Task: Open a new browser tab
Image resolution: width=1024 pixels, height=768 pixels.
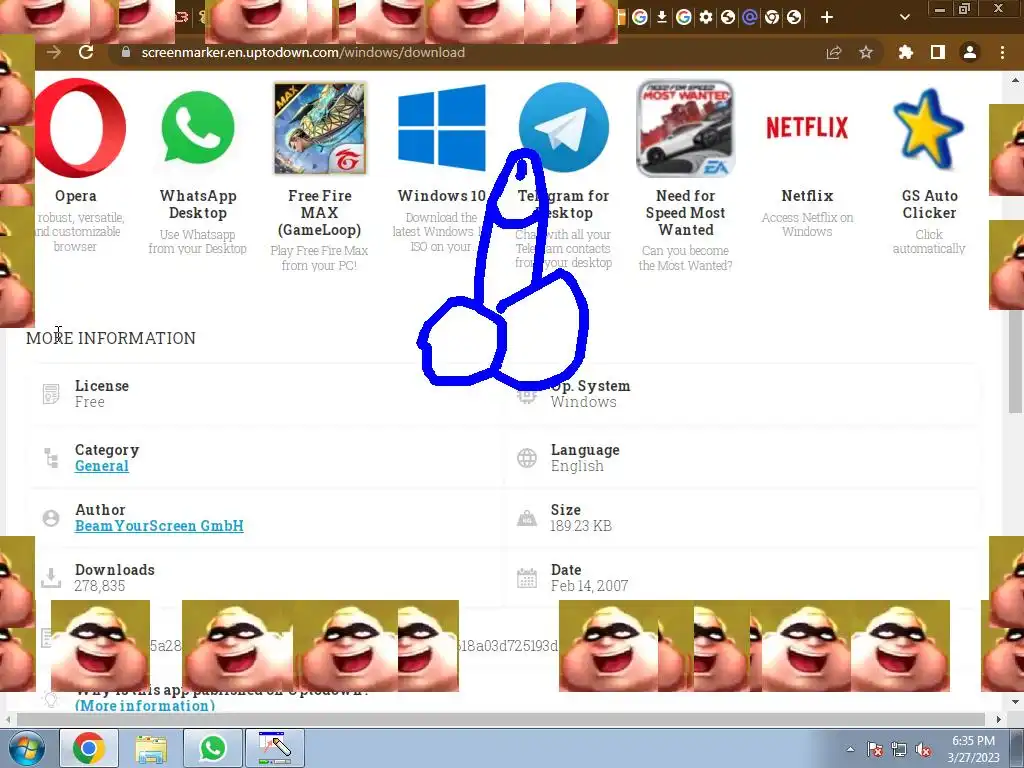Action: point(827,18)
